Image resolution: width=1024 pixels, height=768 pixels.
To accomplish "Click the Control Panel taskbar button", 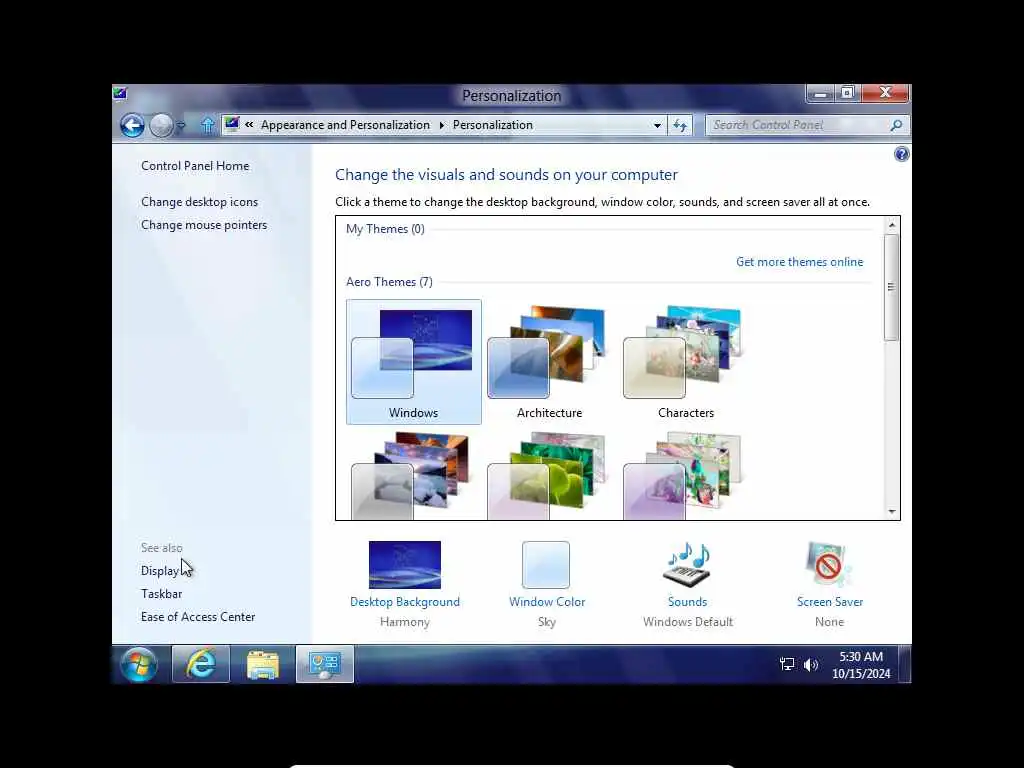I will point(325,664).
